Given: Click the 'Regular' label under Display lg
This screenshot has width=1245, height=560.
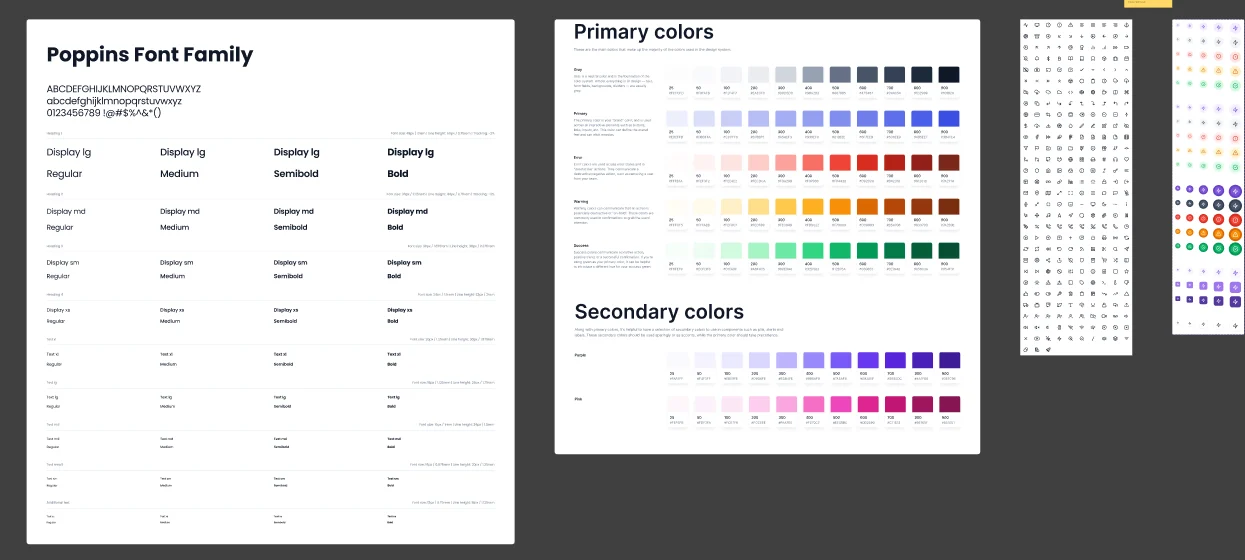Looking at the screenshot, I should [65, 174].
